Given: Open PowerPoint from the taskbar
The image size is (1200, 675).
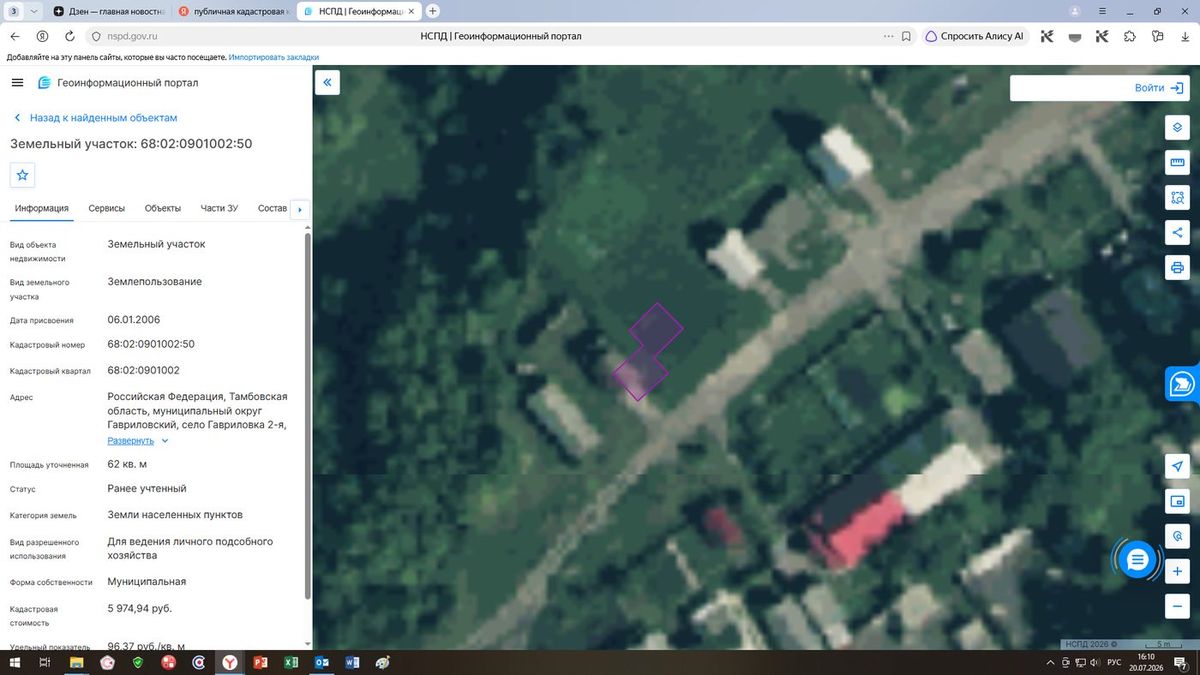Looking at the screenshot, I should tap(260, 662).
